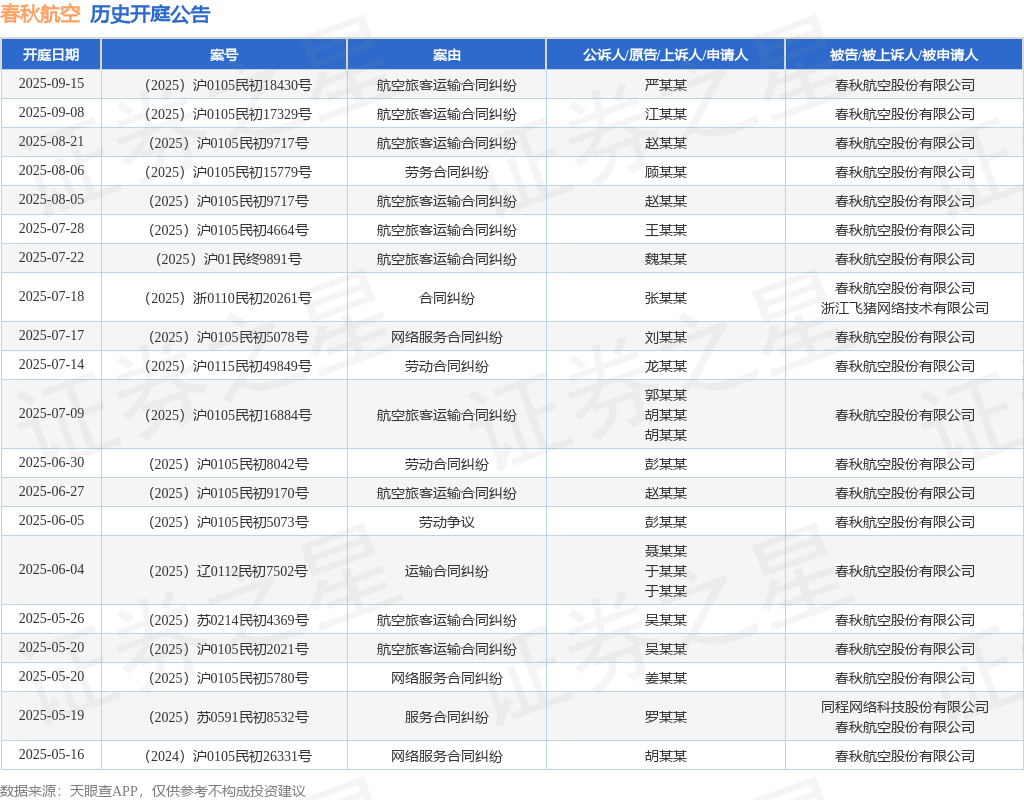Click defendant 同程网络科技股份有限公司
The height and width of the screenshot is (800, 1024).
[904, 707]
